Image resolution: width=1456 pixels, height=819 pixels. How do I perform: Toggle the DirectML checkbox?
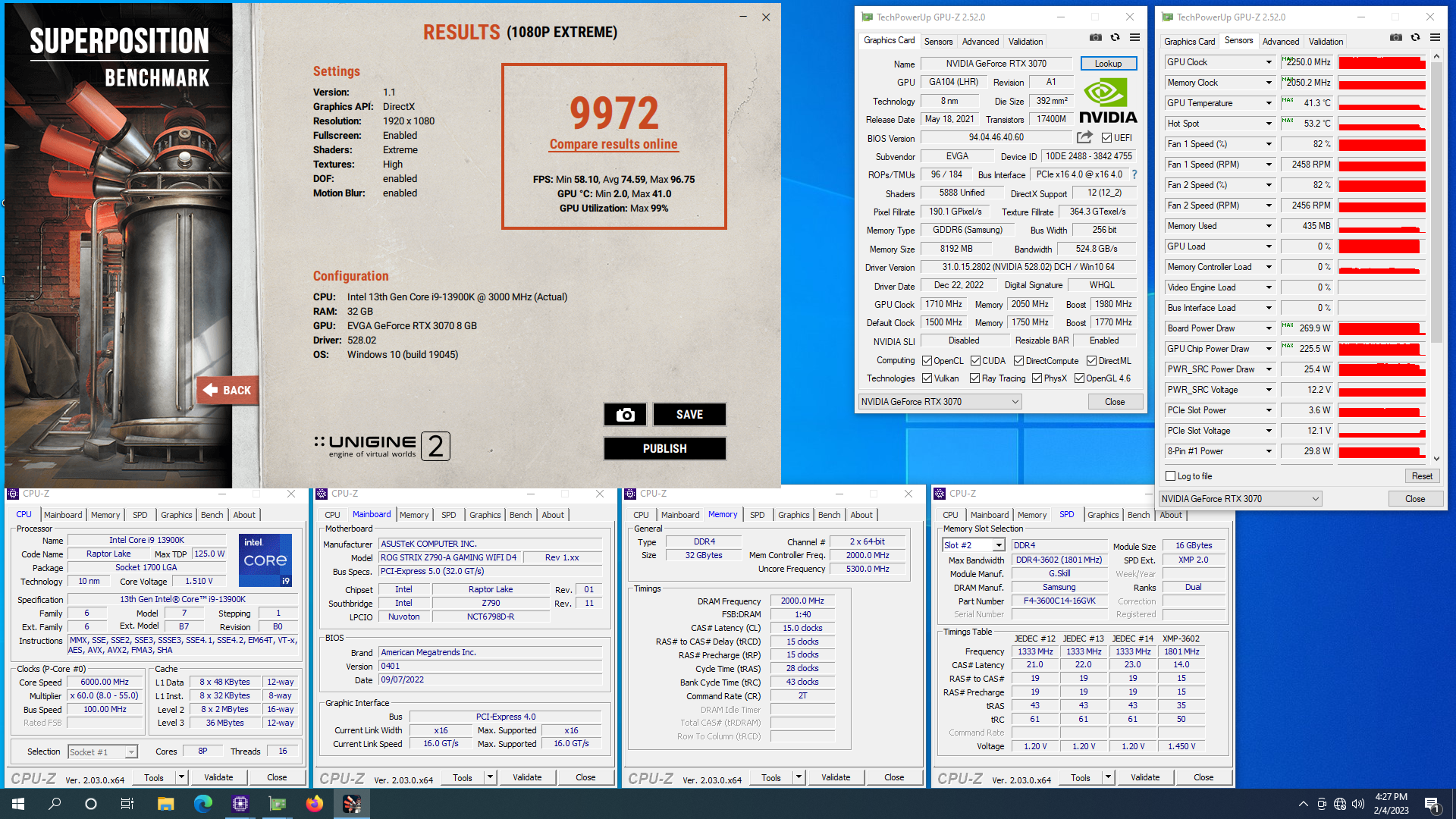tap(1091, 361)
